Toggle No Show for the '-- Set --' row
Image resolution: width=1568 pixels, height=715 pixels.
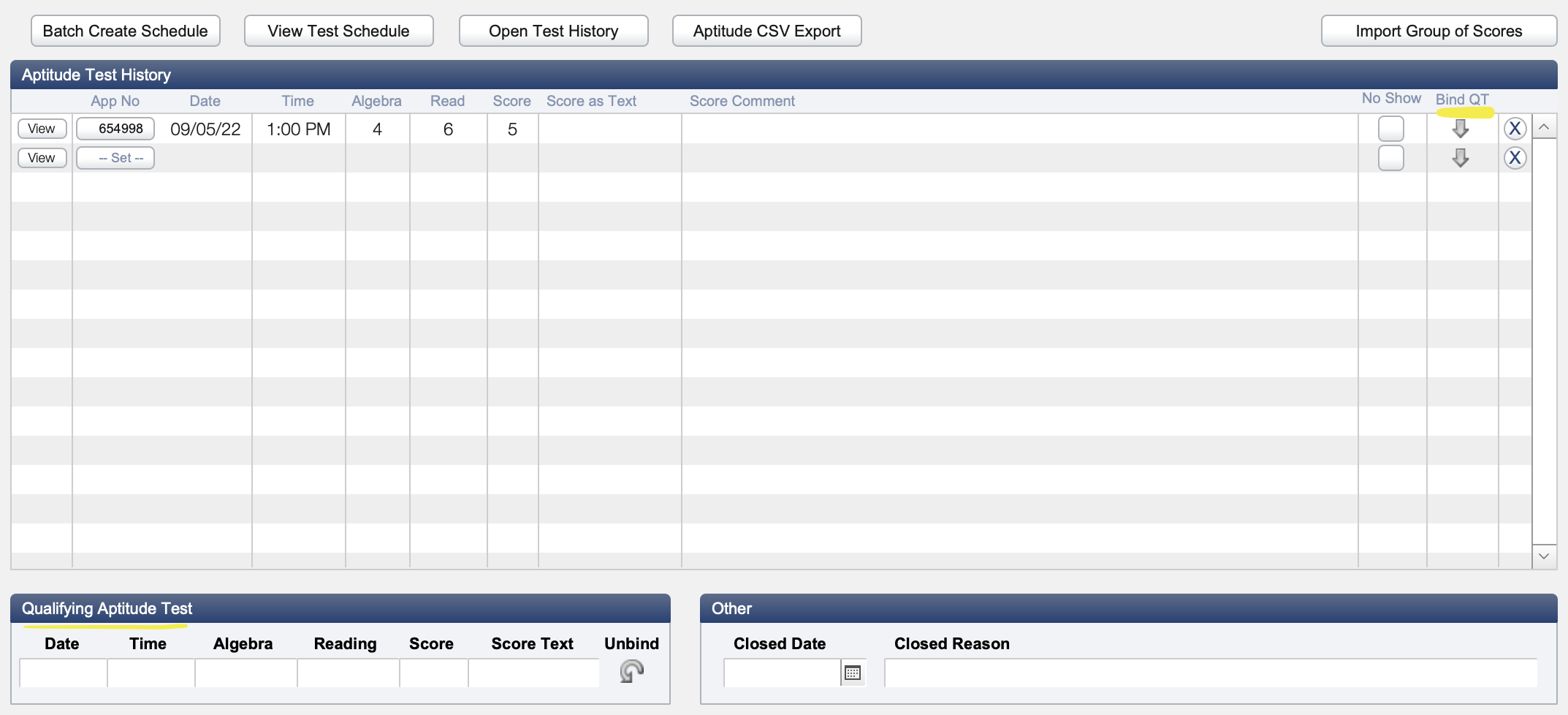pos(1390,158)
